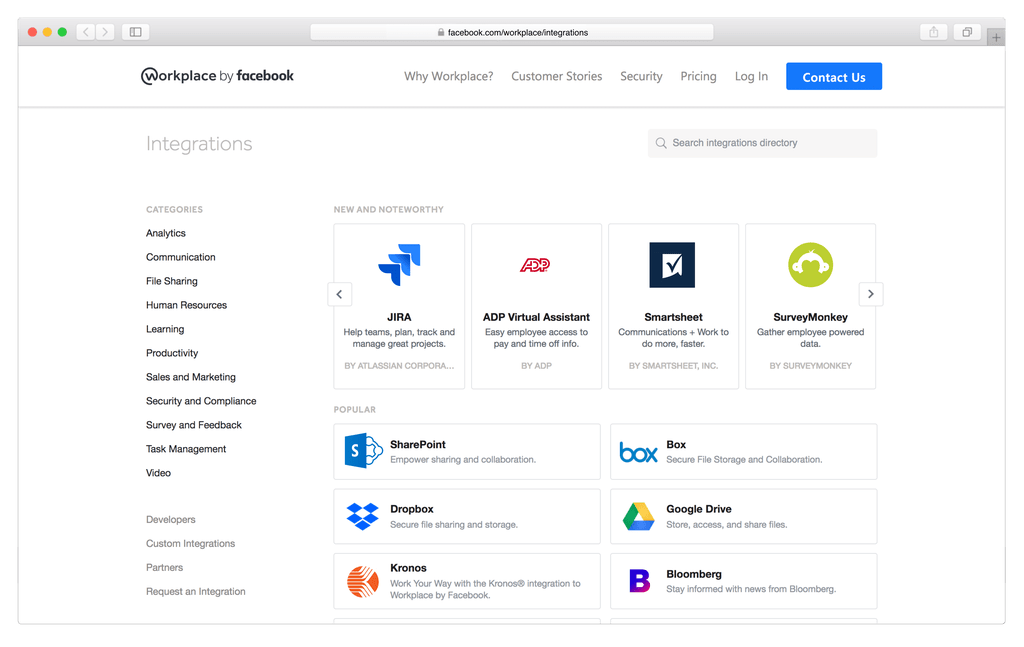Image resolution: width=1024 pixels, height=647 pixels.
Task: Click the Kronos orange logo
Action: 362,581
